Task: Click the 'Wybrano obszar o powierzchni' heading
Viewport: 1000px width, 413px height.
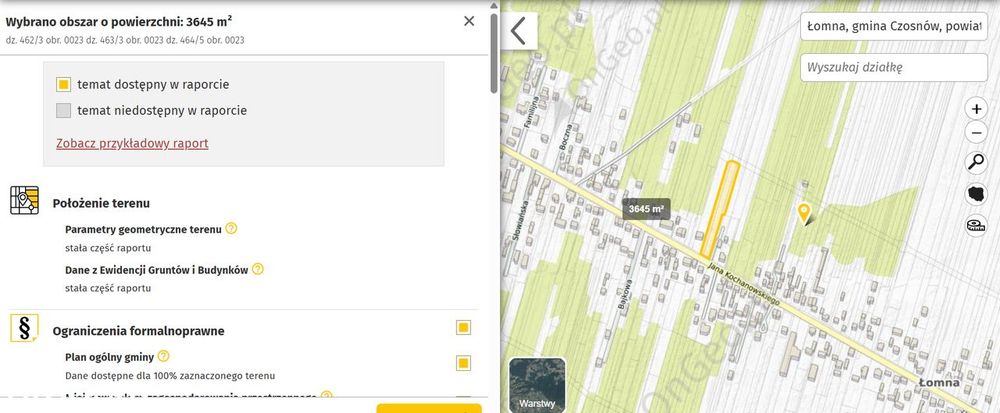Action: [x=119, y=22]
